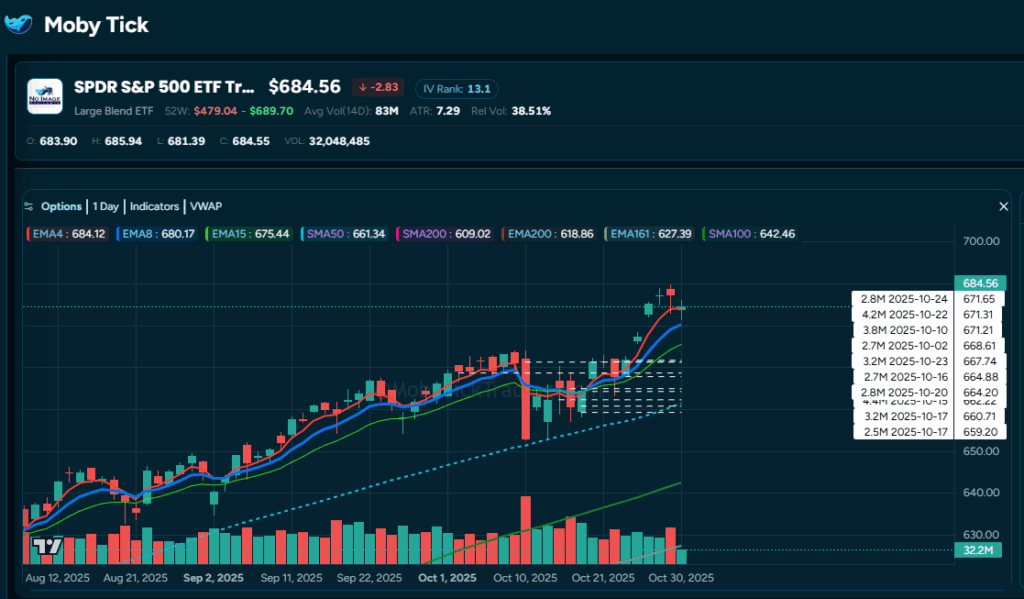Click the options filter icon beside Options

pos(30,206)
